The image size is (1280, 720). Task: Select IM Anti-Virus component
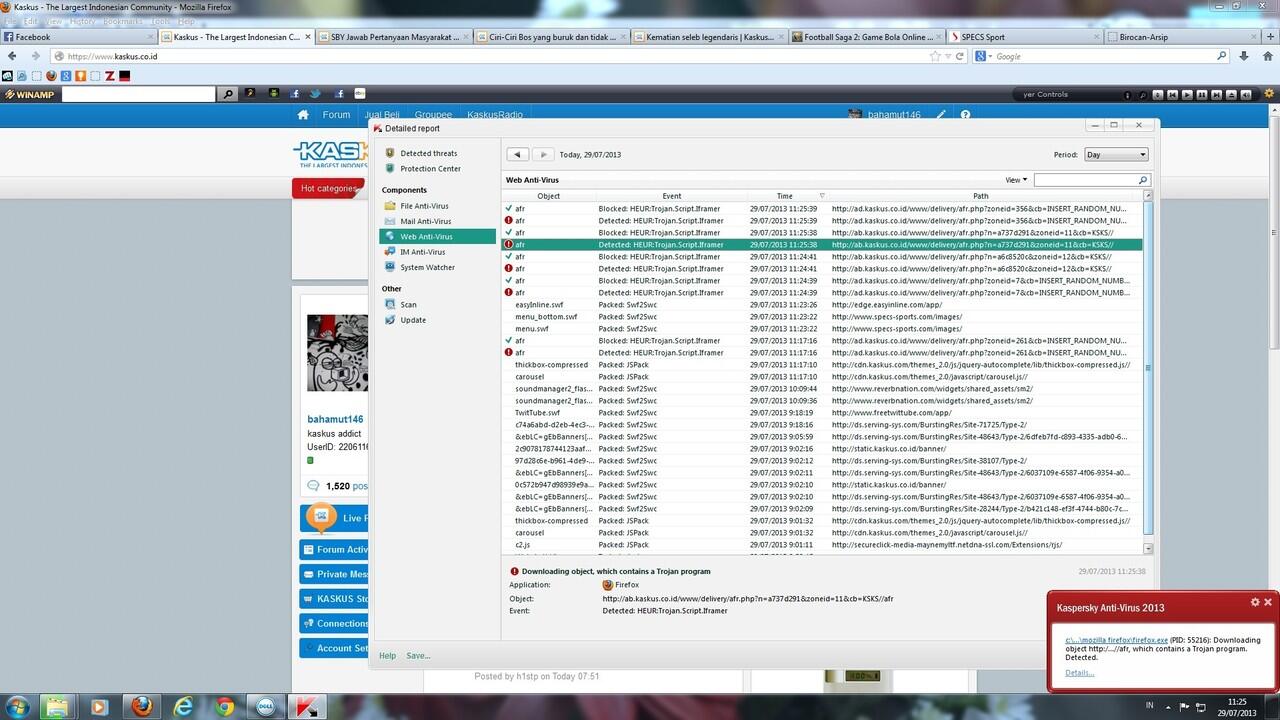(422, 252)
